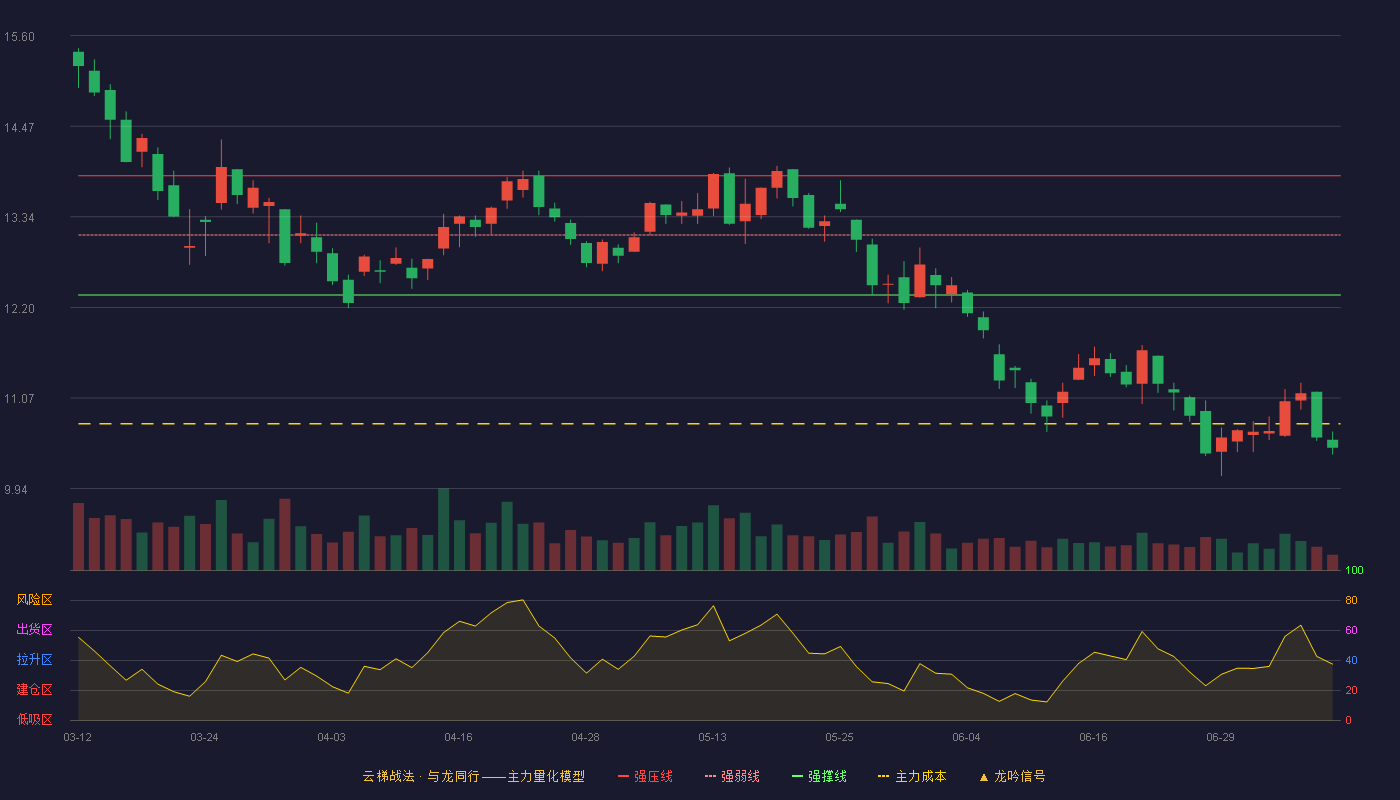Click the 03-12 date label

click(x=78, y=737)
